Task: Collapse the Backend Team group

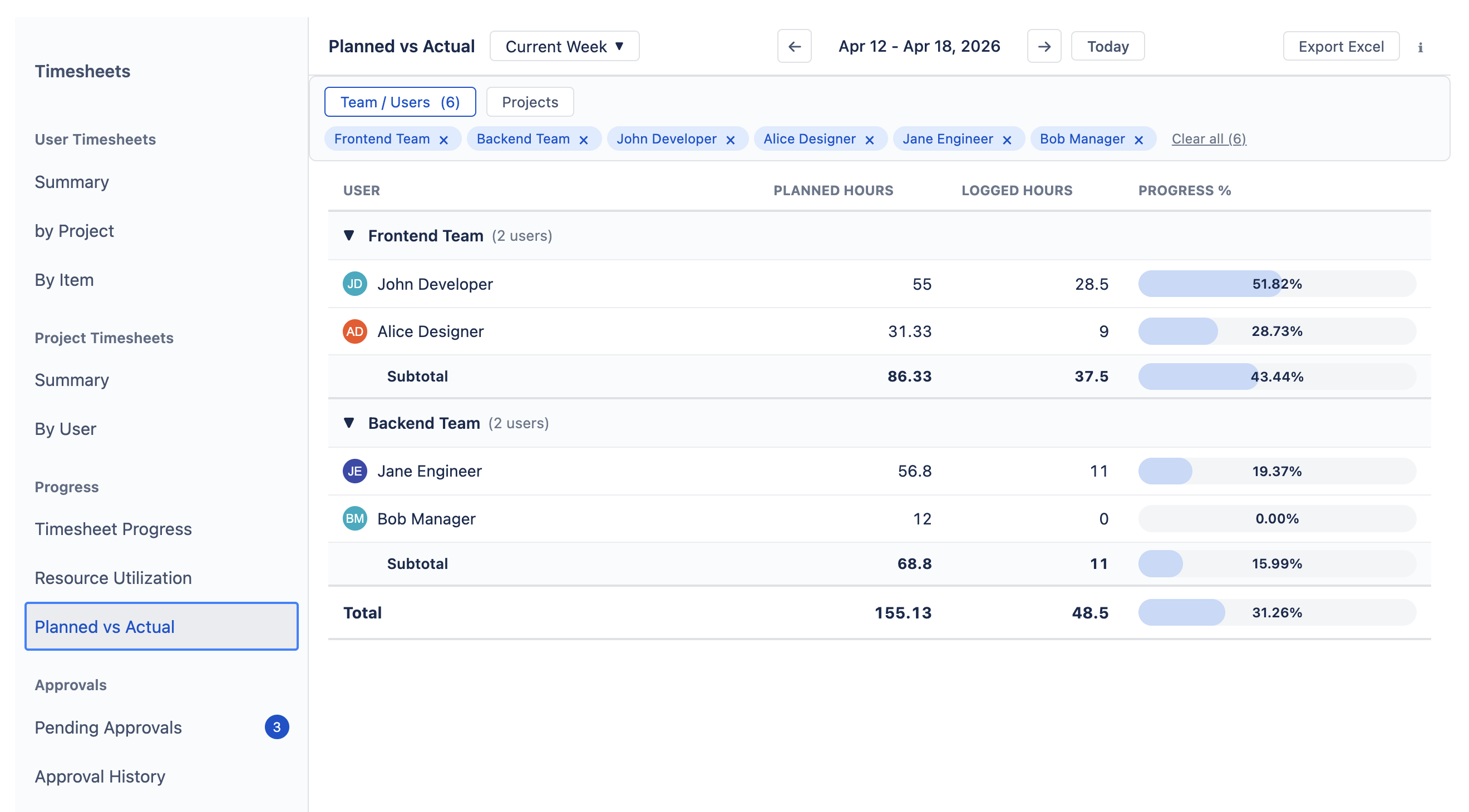Action: point(349,423)
